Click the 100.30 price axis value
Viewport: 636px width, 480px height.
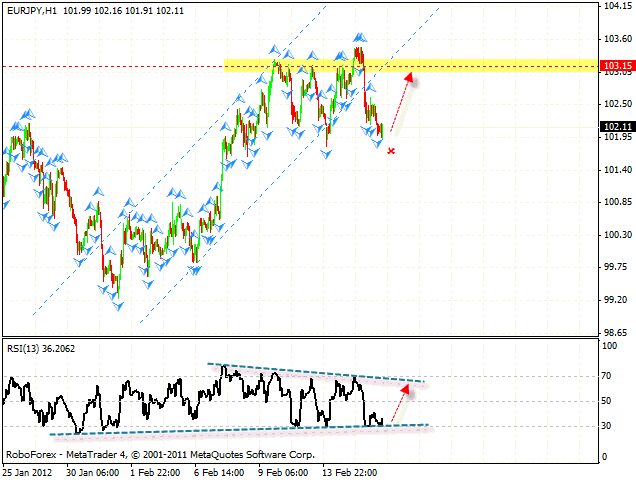click(618, 235)
